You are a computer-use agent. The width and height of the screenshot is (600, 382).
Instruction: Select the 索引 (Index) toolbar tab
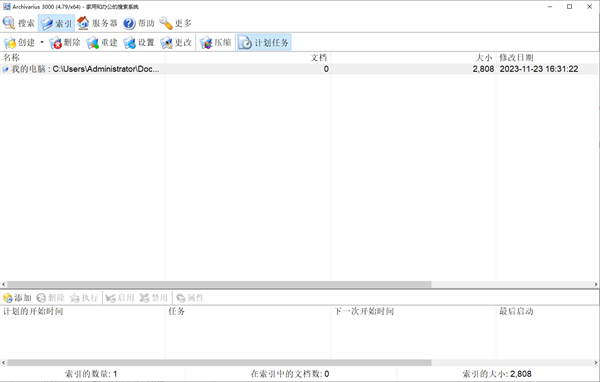coord(56,23)
